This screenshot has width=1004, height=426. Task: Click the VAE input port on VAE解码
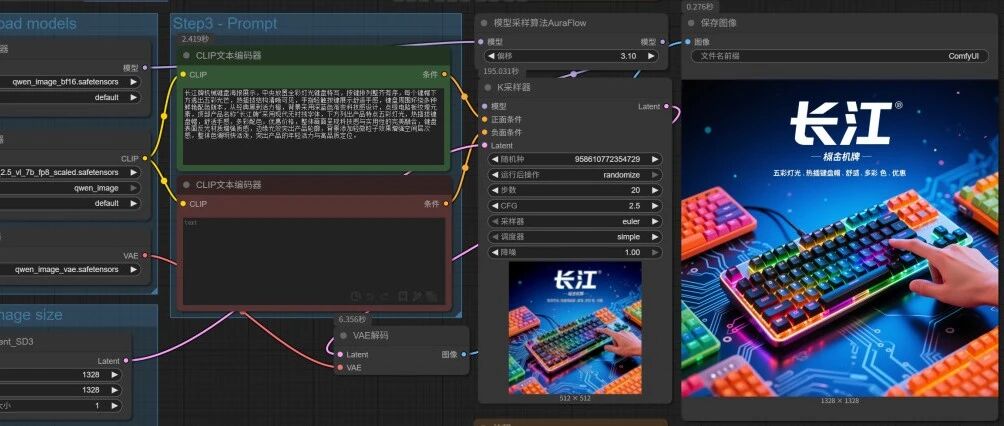tap(339, 368)
